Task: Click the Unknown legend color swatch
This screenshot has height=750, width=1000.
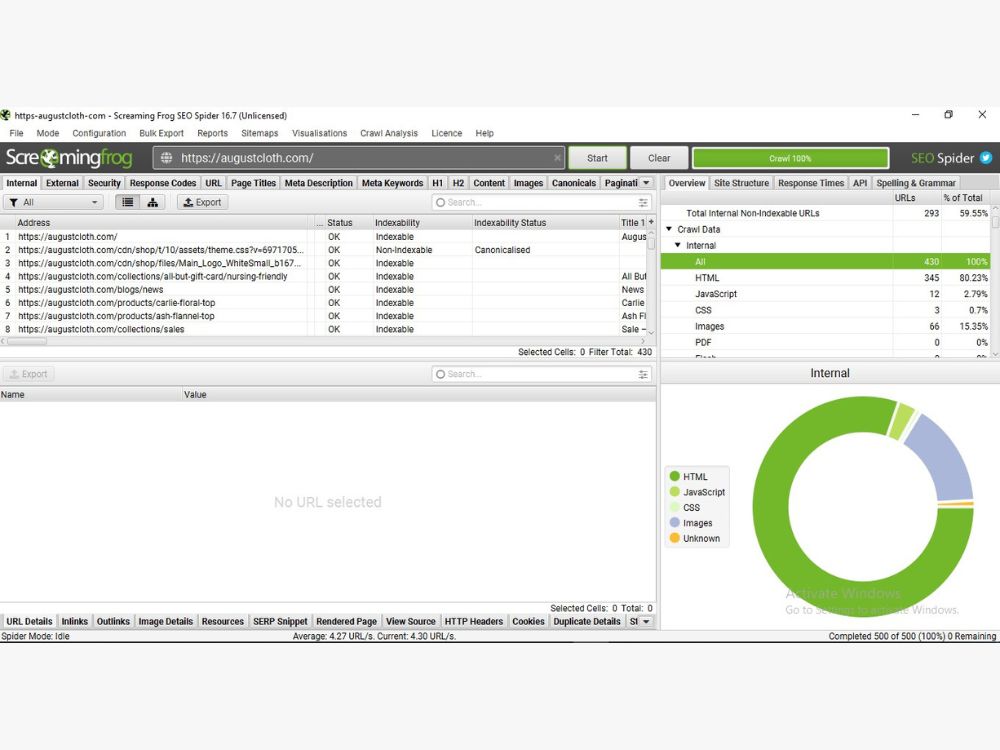Action: click(675, 538)
